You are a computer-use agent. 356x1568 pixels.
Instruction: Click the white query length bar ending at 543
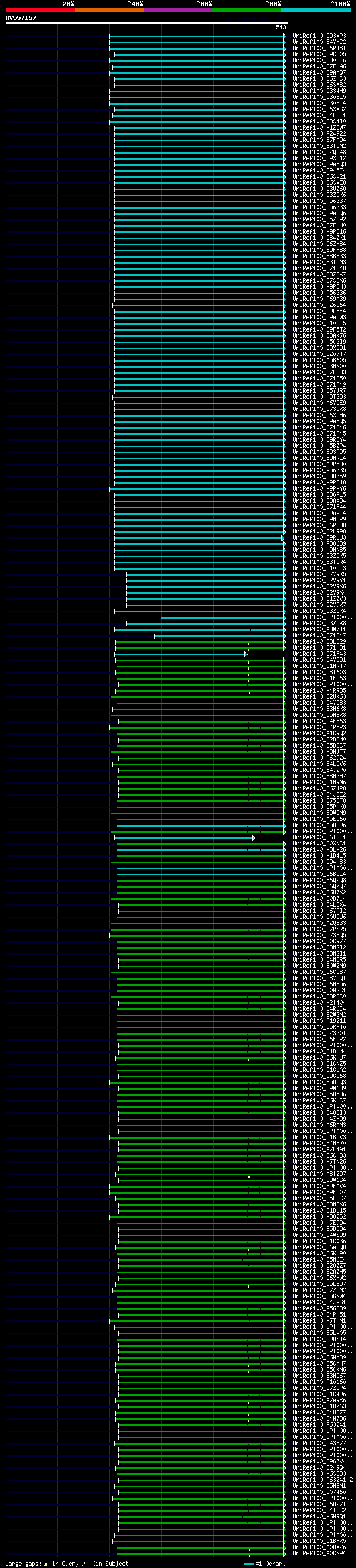pyautogui.click(x=147, y=22)
